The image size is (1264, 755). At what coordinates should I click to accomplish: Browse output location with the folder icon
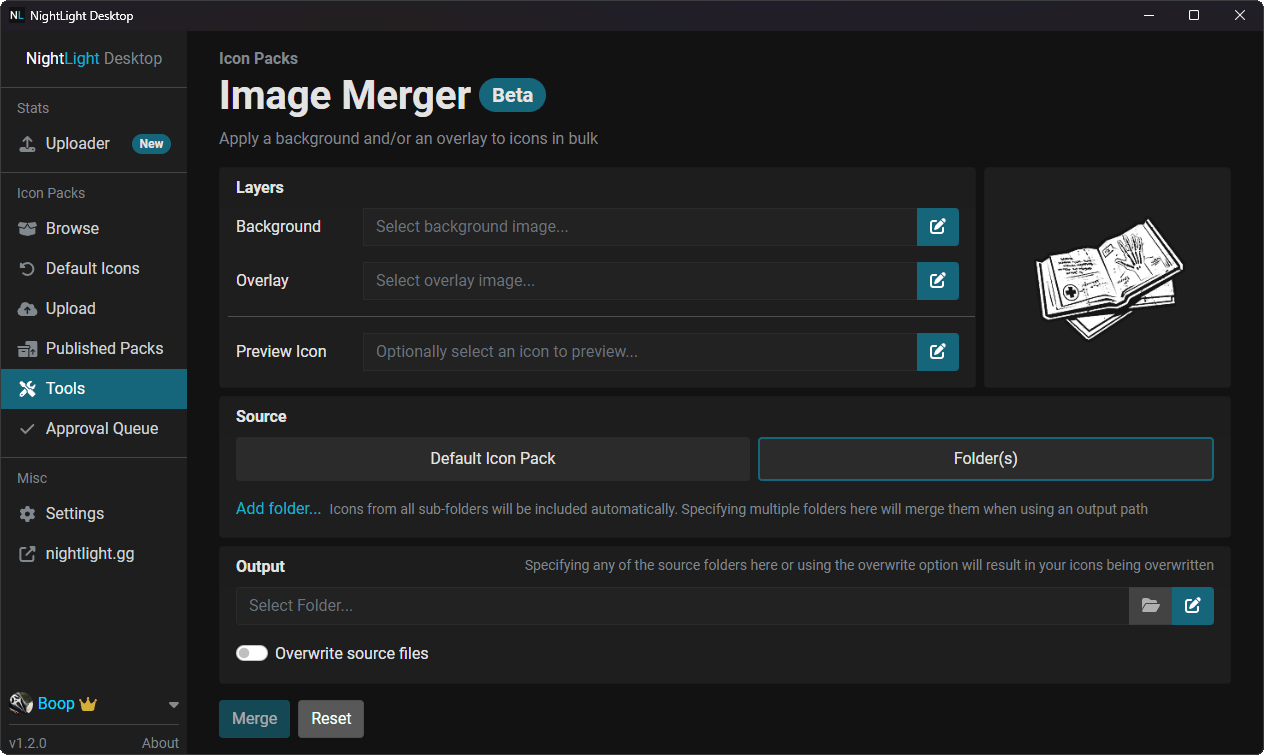pyautogui.click(x=1151, y=605)
